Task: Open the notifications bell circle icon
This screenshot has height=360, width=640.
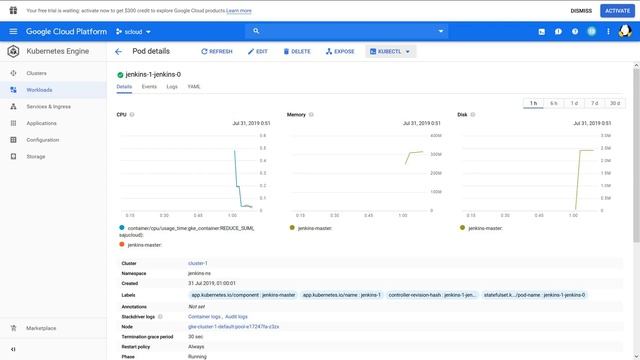Action: coord(591,31)
